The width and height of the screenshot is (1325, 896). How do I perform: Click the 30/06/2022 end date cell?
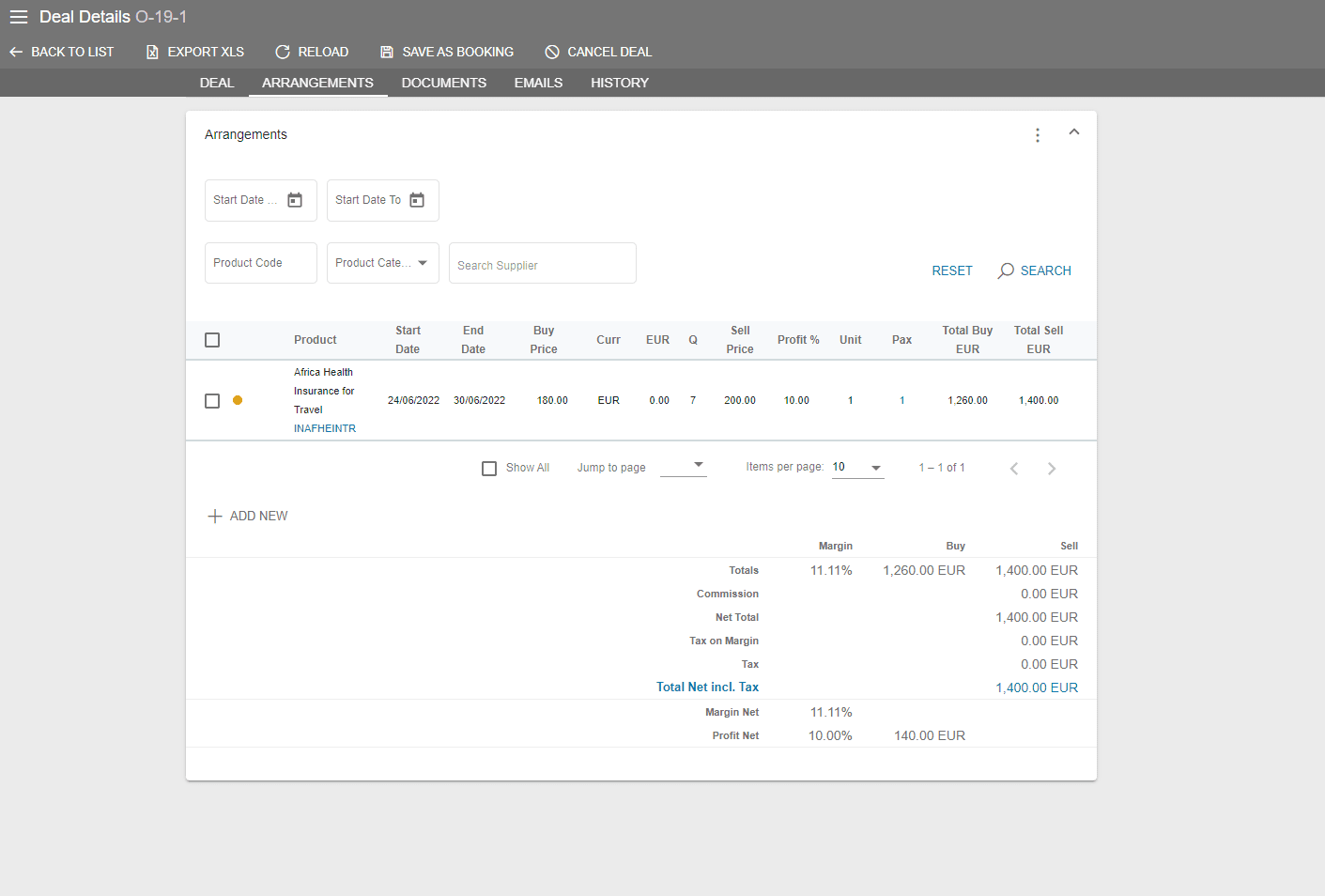click(479, 400)
